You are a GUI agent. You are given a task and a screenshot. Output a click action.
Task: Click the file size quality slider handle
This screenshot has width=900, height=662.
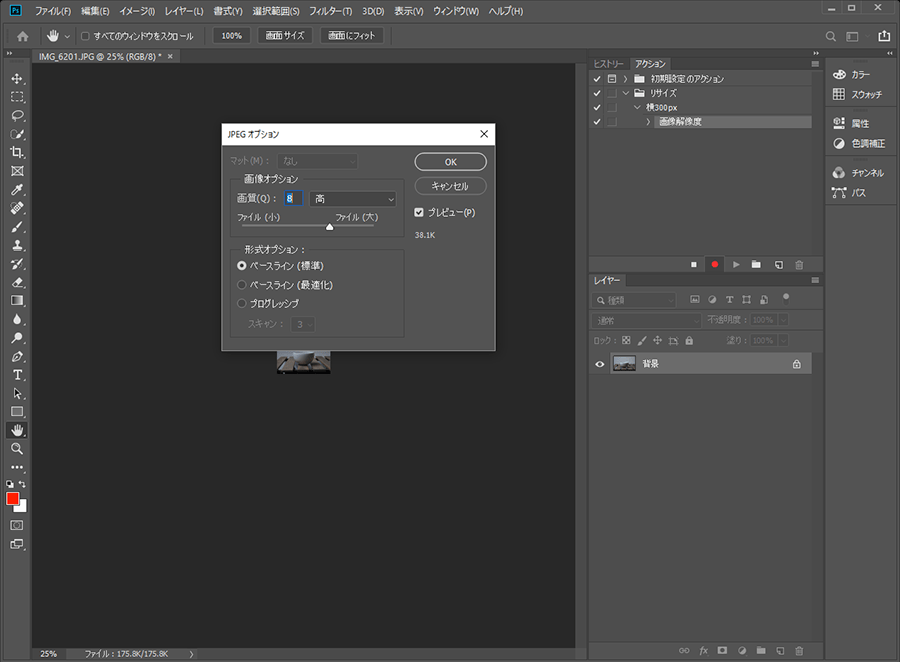tap(329, 227)
